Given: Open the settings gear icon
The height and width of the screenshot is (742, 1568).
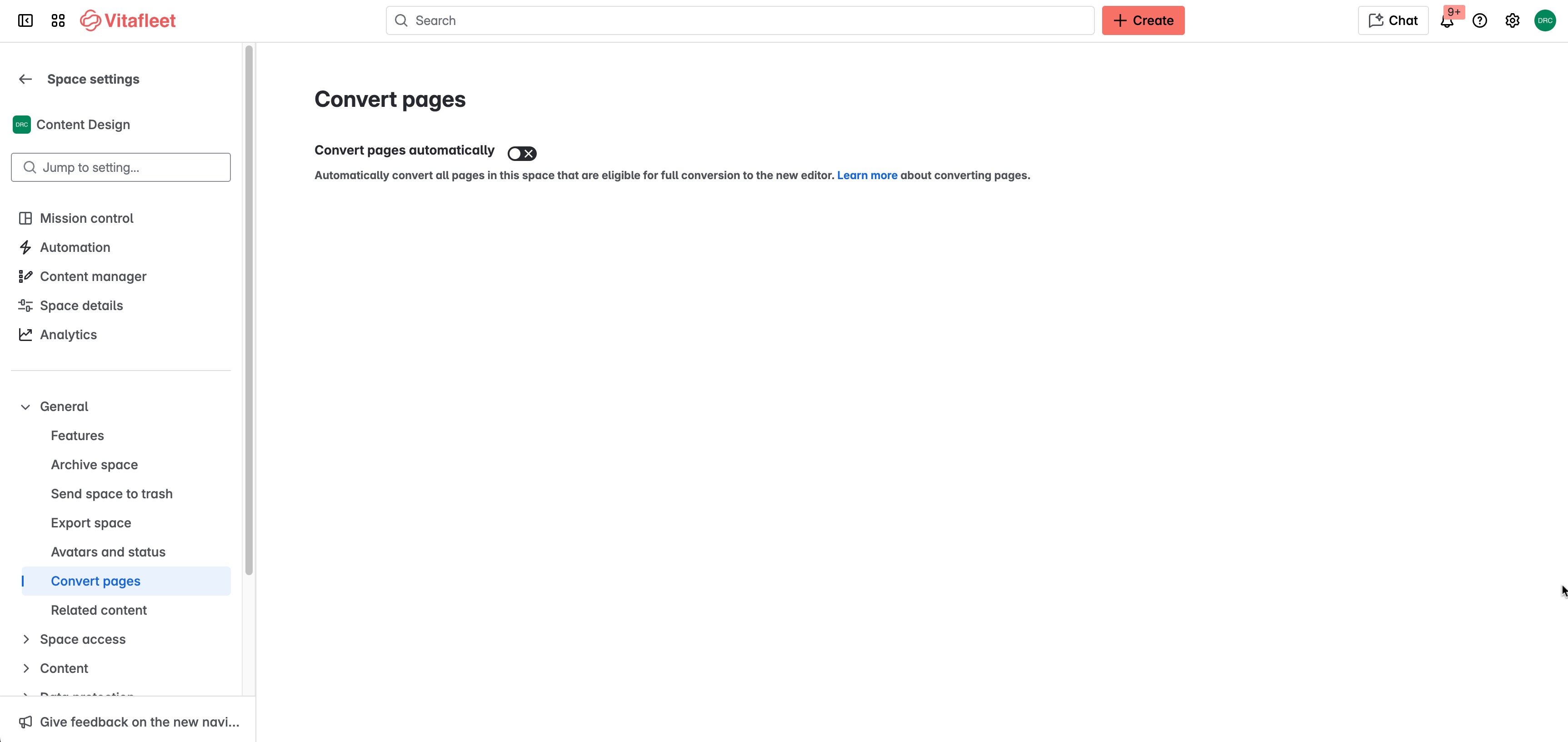Looking at the screenshot, I should pos(1513,21).
